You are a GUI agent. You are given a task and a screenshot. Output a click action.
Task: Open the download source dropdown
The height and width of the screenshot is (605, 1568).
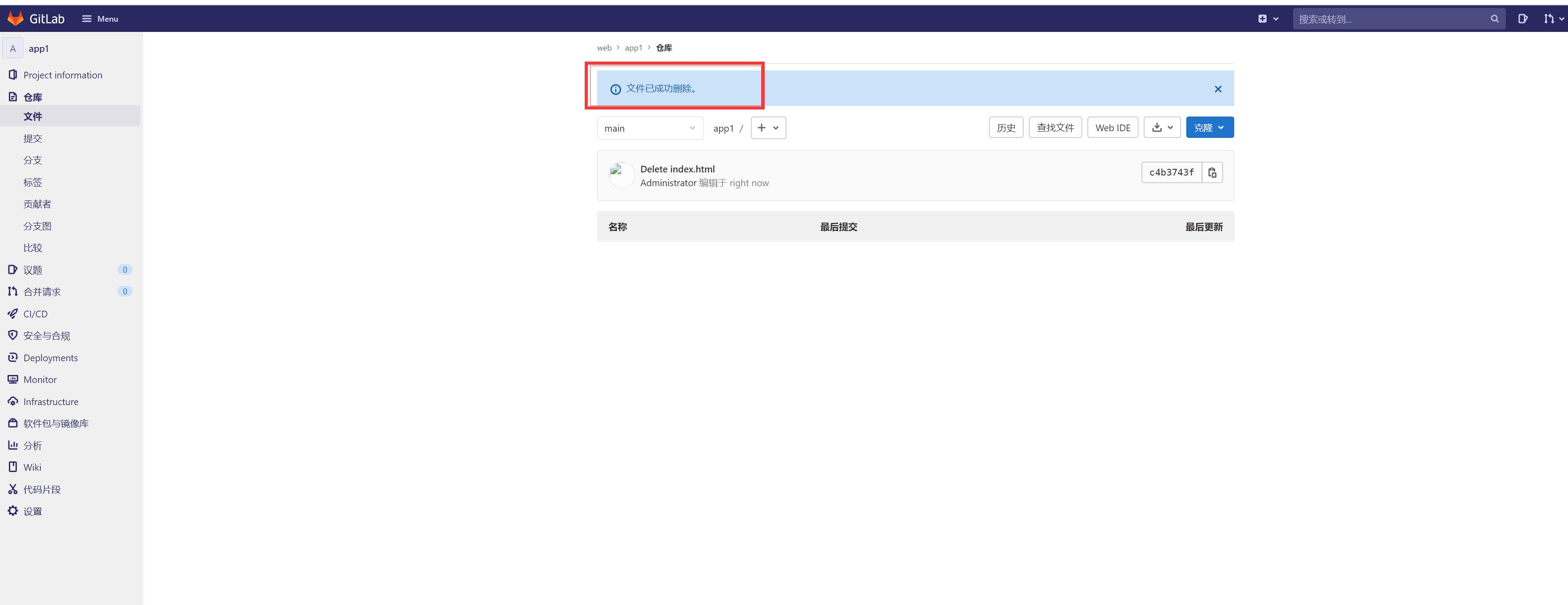point(1162,127)
